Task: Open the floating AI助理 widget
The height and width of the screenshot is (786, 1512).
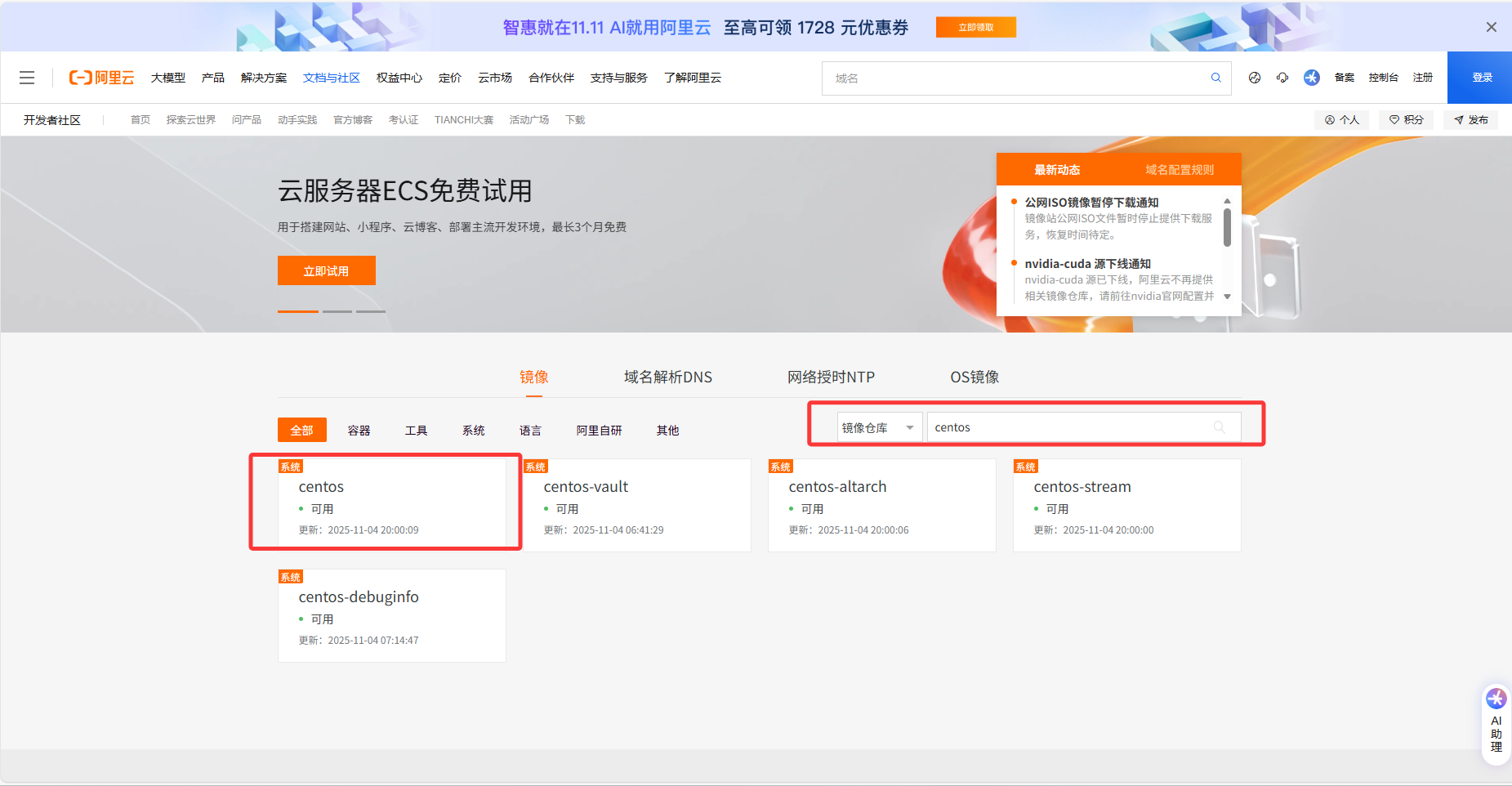Action: click(1496, 724)
